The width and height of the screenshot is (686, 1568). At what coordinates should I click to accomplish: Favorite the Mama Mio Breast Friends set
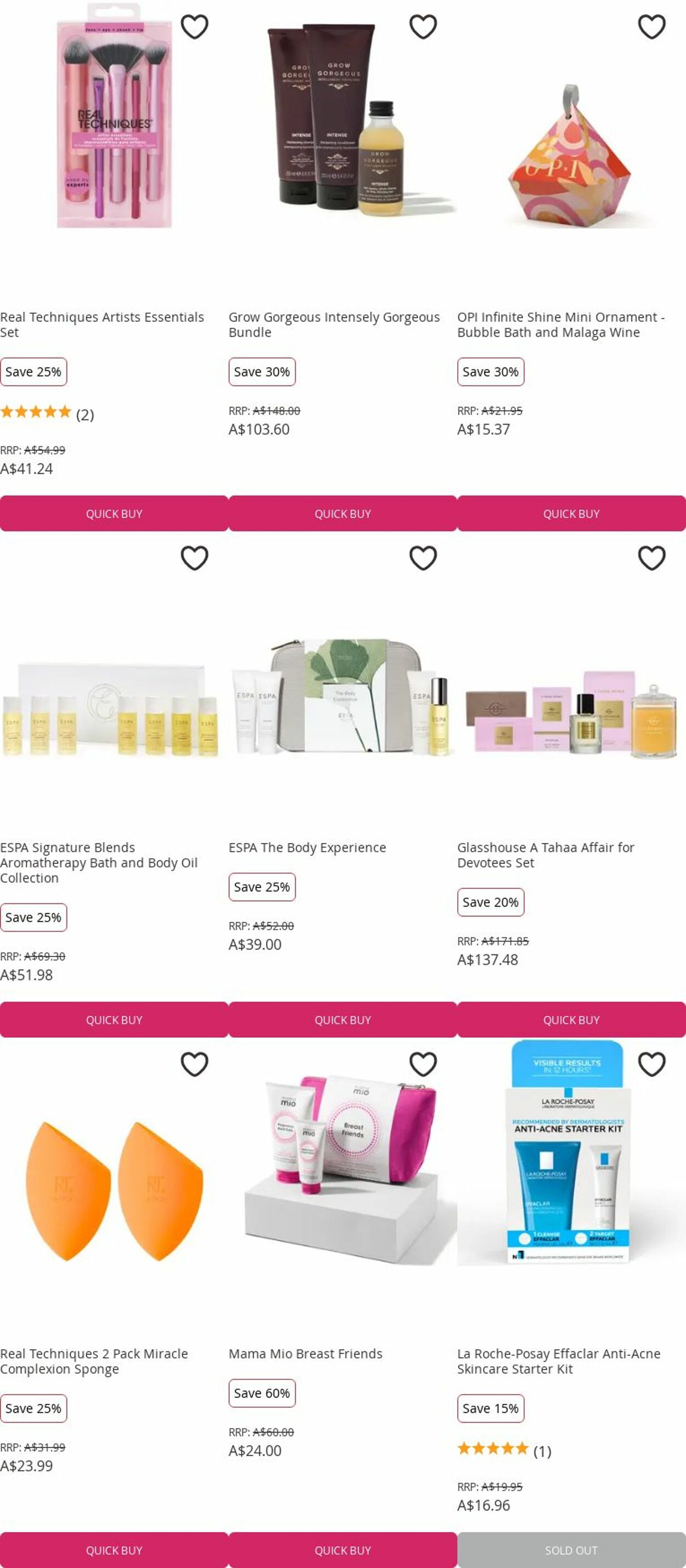pyautogui.click(x=423, y=1064)
